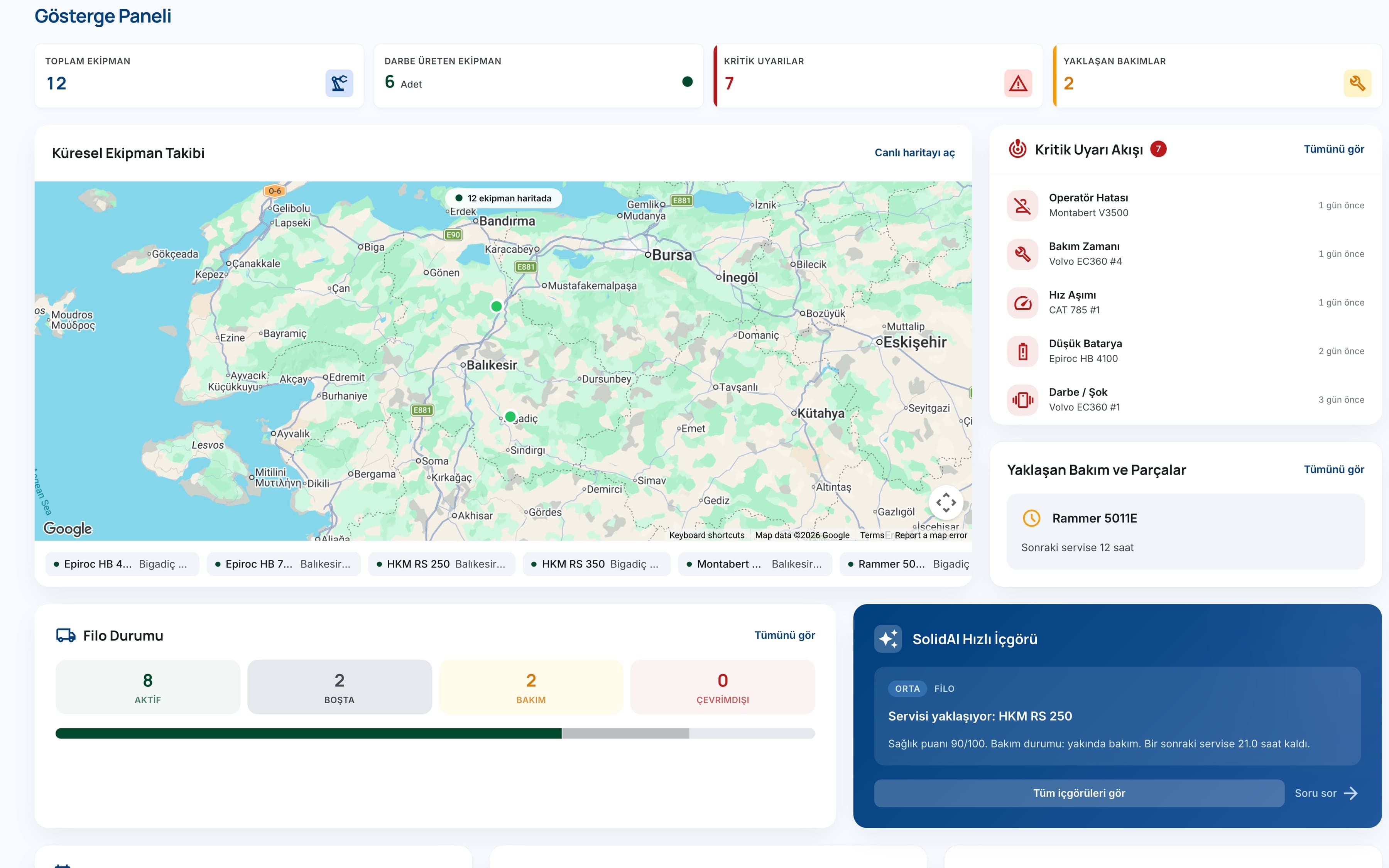Image resolution: width=1389 pixels, height=868 pixels.
Task: Click the fleet status progress bar
Action: 435,734
